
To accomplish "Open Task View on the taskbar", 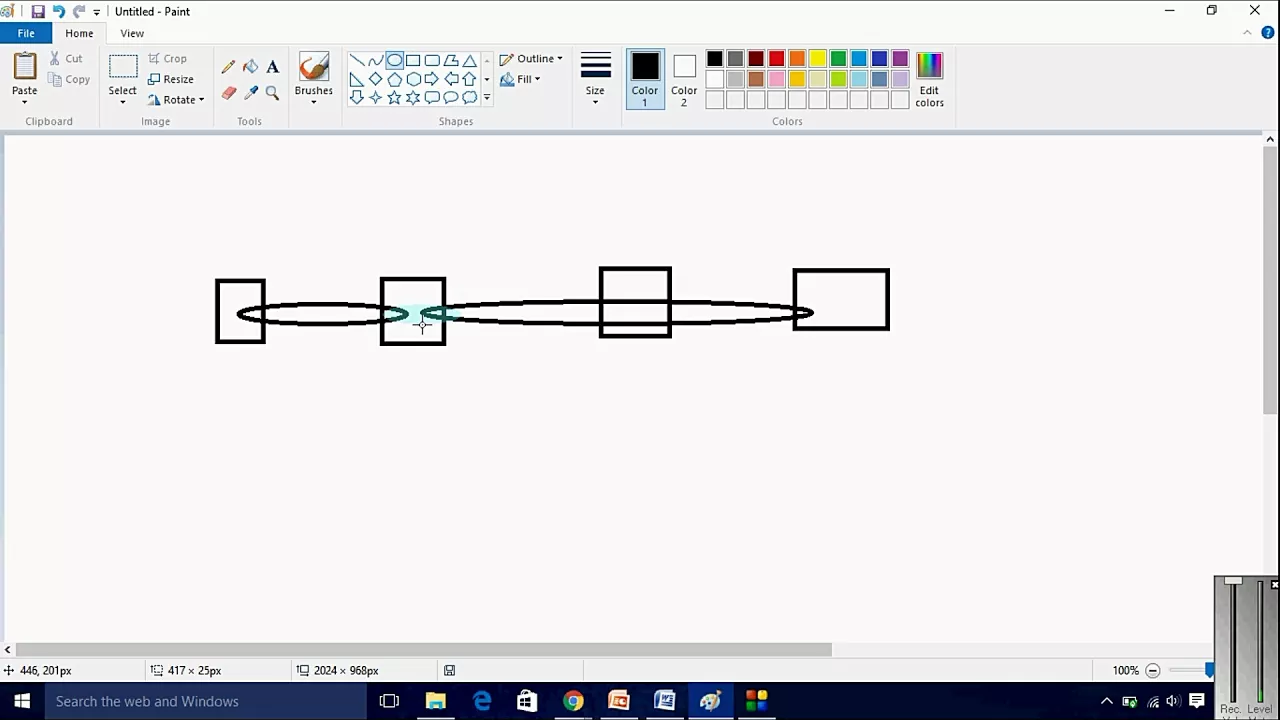I will coord(389,701).
